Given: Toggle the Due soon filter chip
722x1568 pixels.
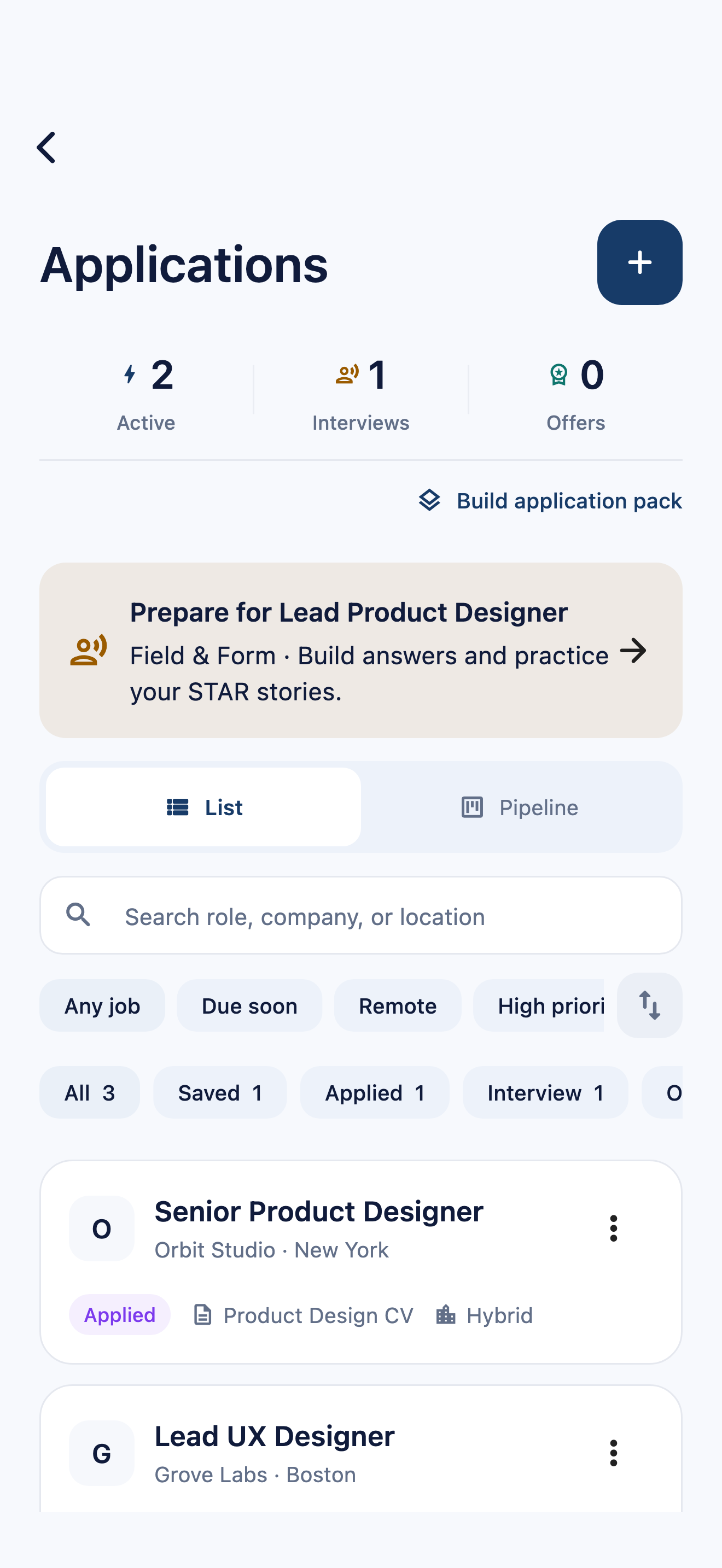Looking at the screenshot, I should click(249, 1005).
